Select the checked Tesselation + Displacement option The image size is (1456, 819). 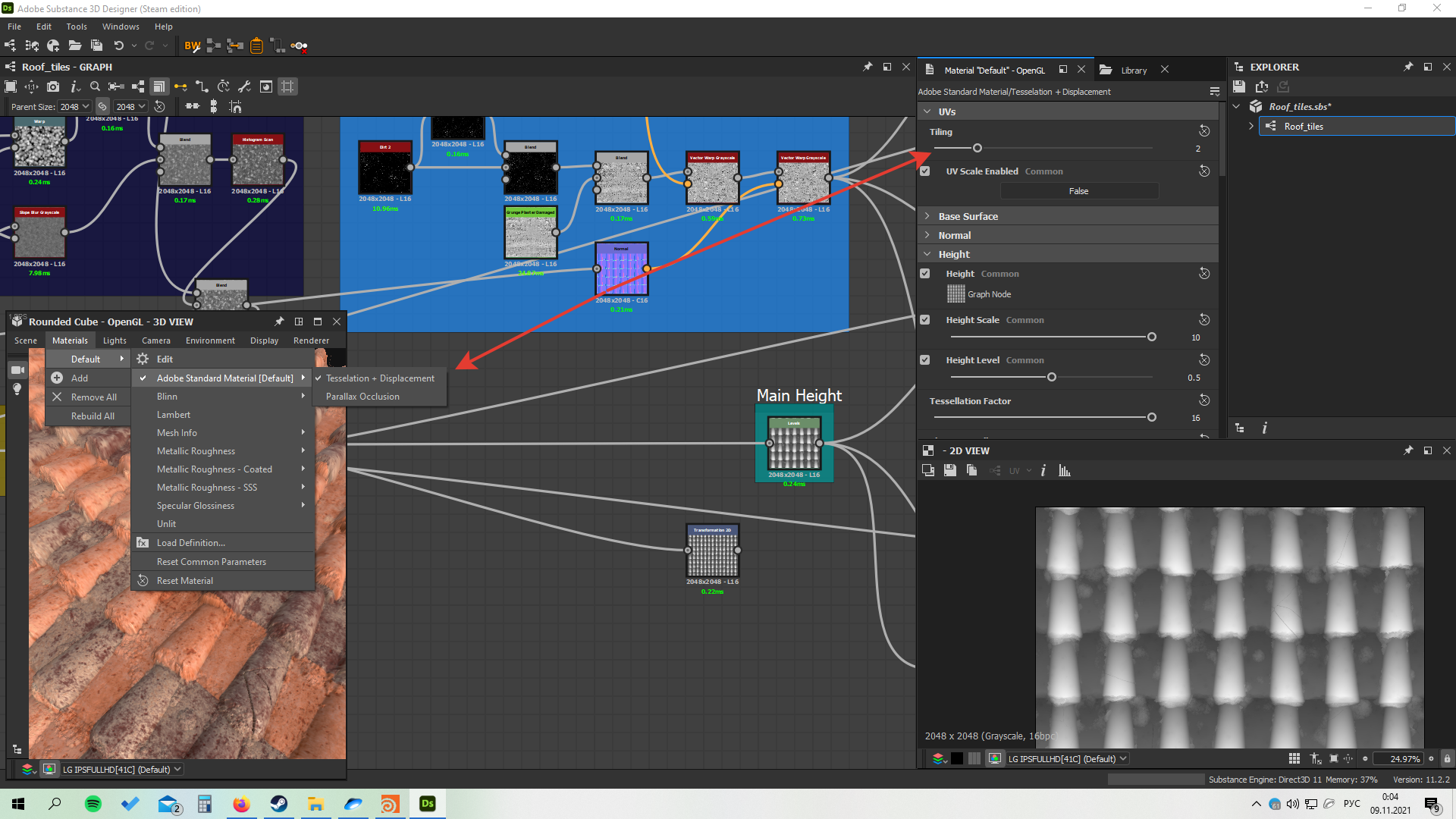pyautogui.click(x=380, y=378)
